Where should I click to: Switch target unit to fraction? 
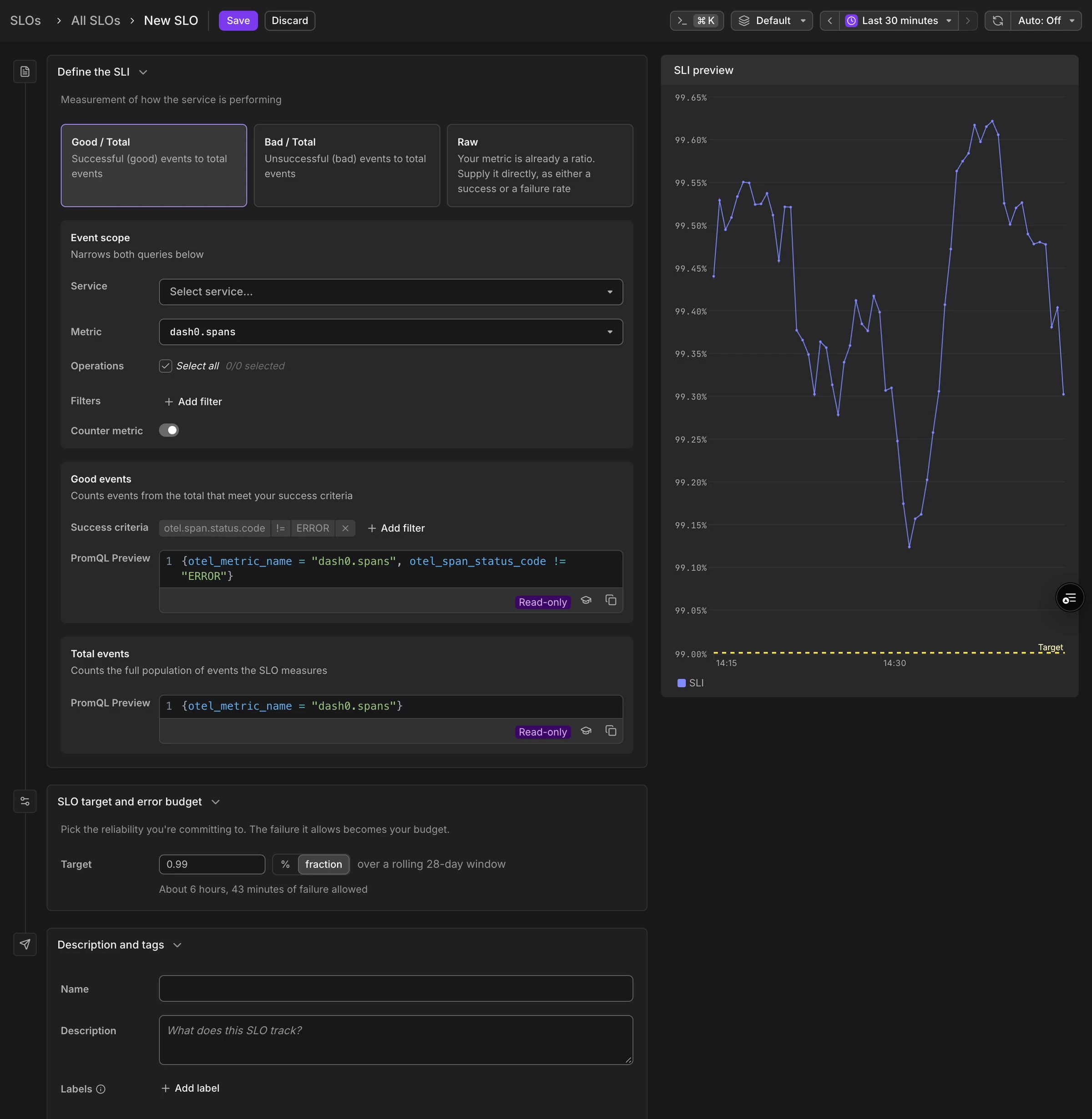[324, 864]
